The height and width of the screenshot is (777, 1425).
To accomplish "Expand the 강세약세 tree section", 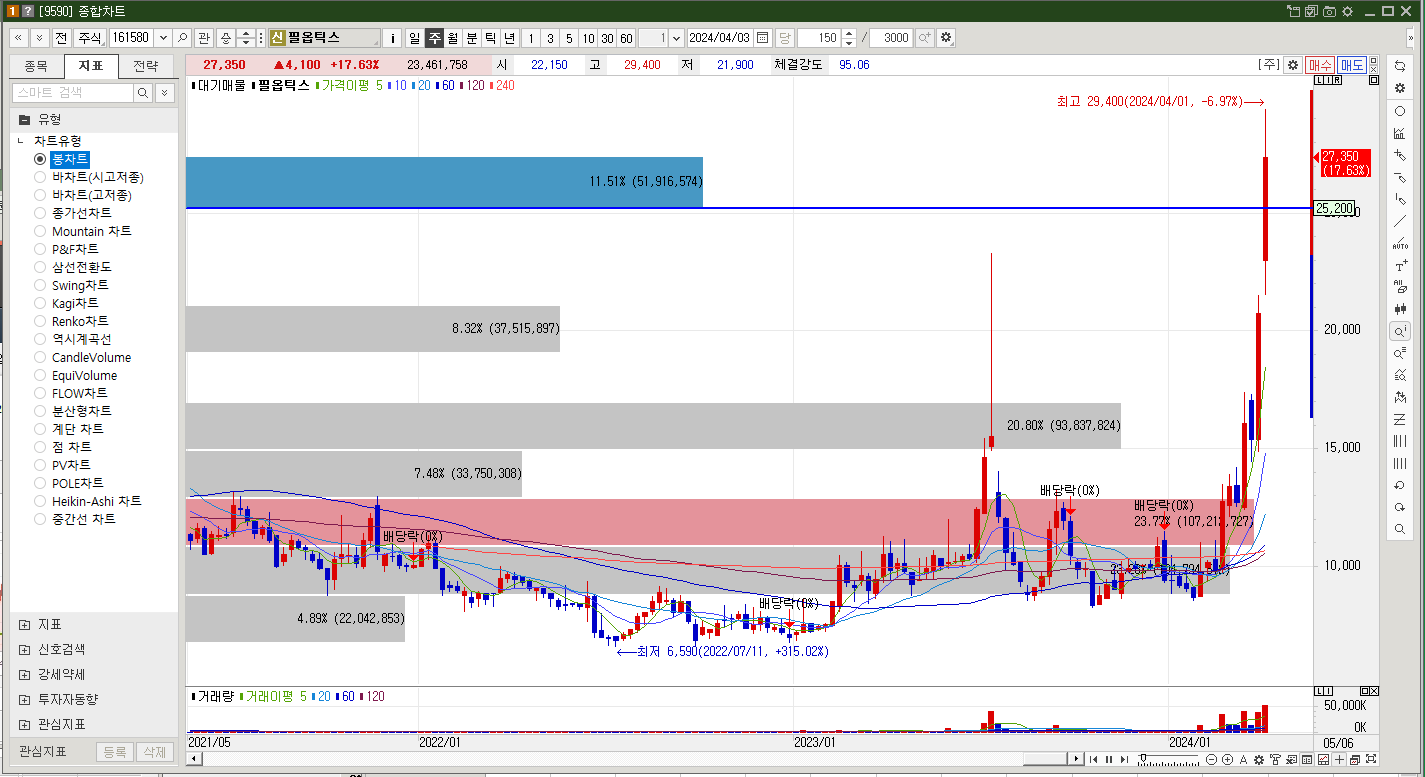I will click(24, 674).
